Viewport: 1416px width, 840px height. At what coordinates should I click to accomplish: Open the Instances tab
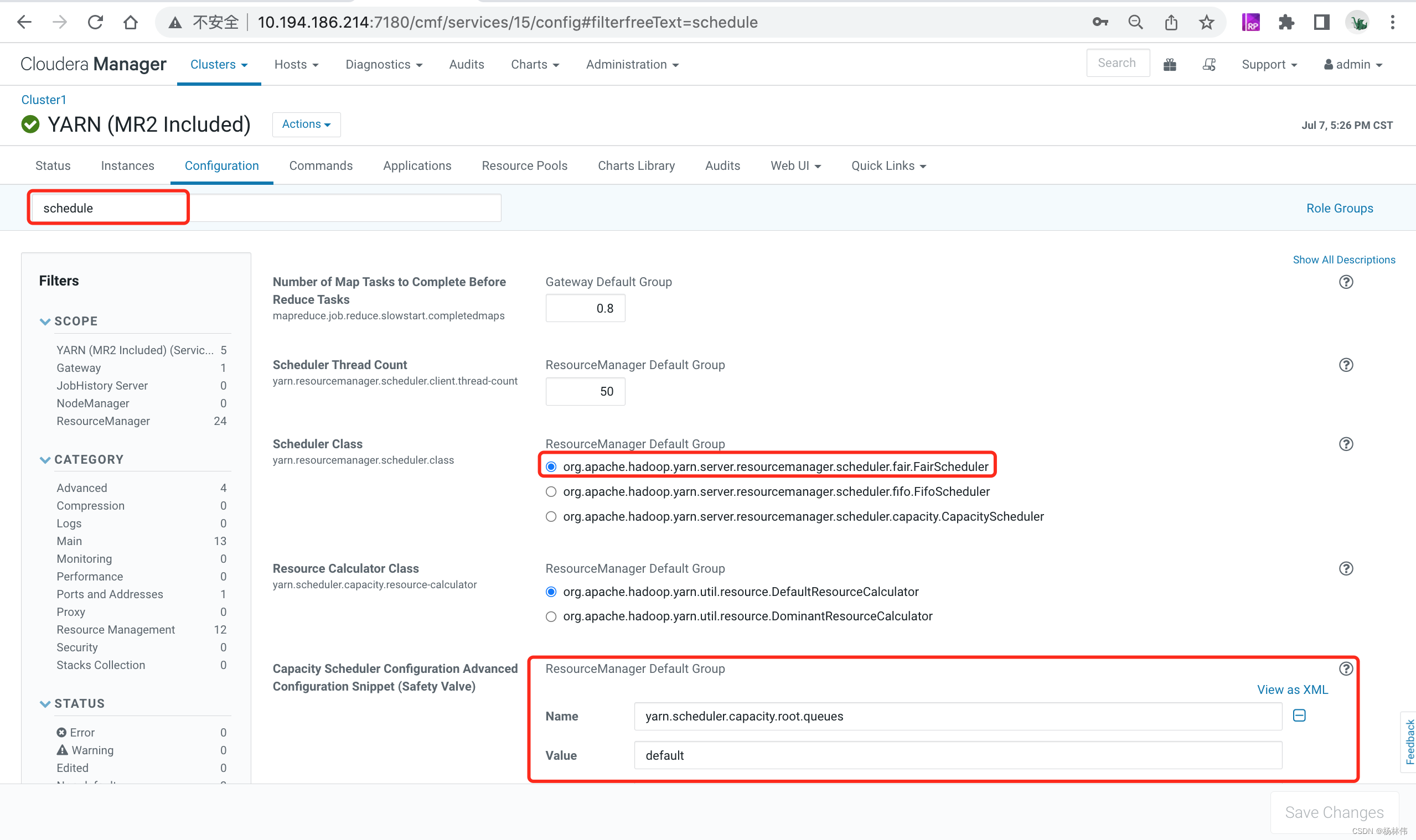click(x=127, y=166)
